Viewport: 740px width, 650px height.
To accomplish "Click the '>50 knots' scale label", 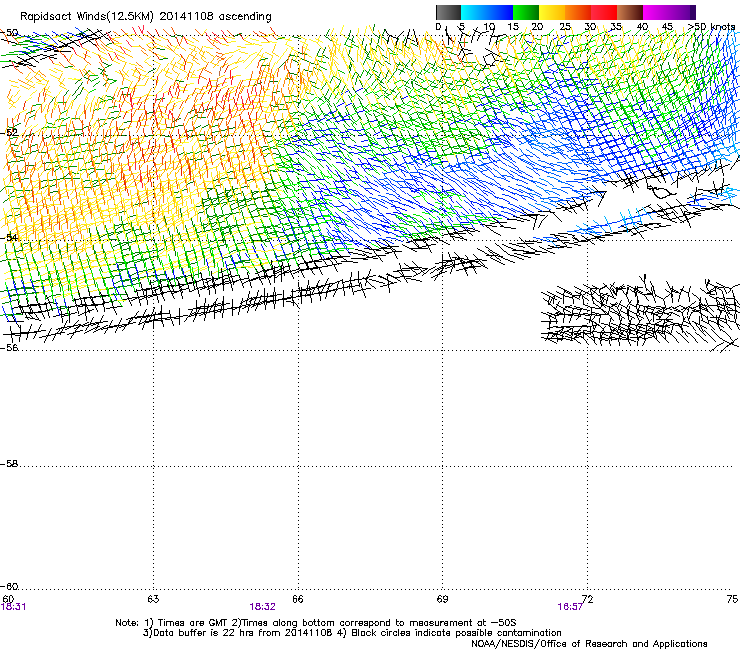I will 711,26.
